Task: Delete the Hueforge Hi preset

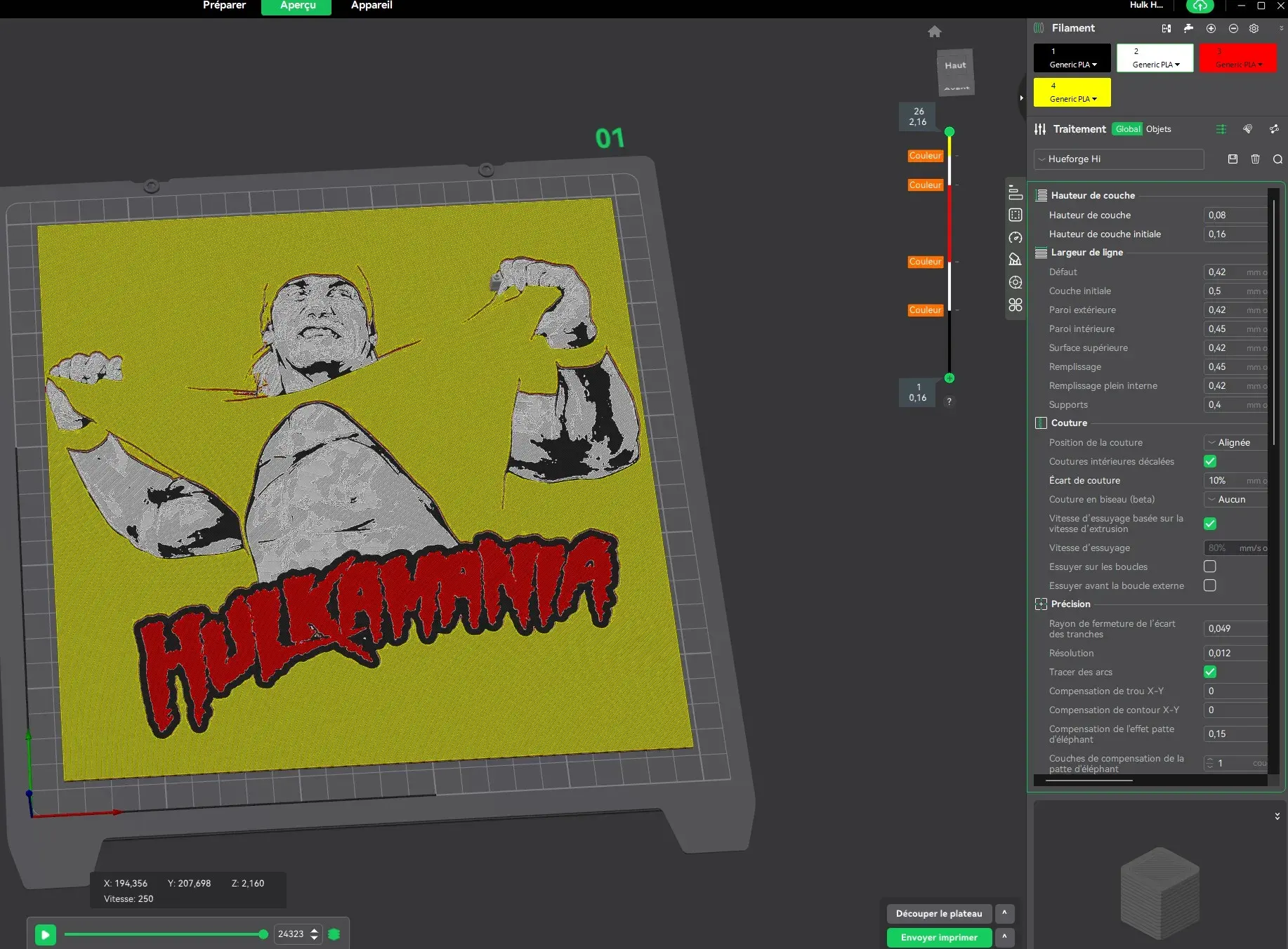Action: 1255,159
